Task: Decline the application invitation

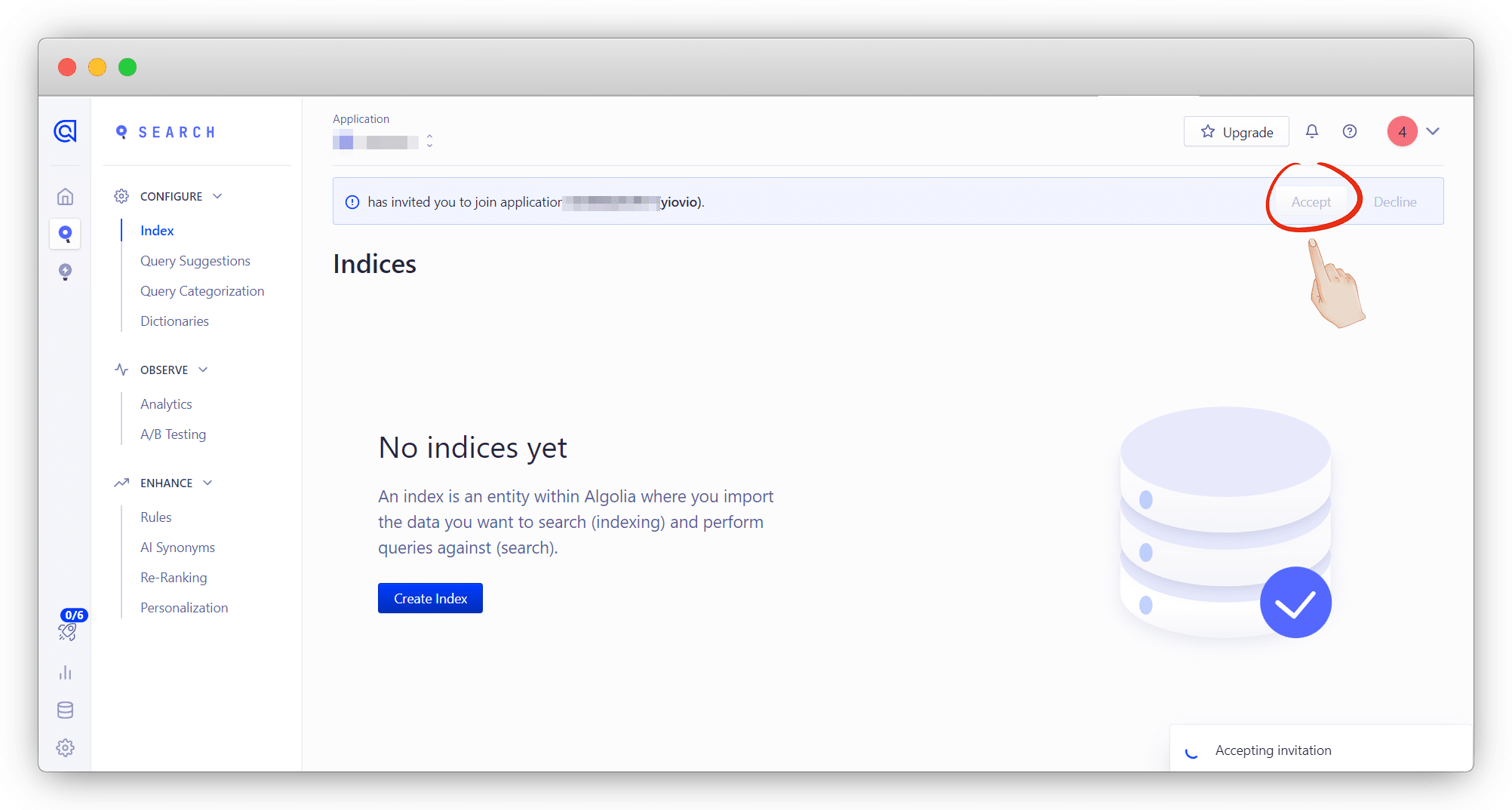Action: click(1394, 202)
